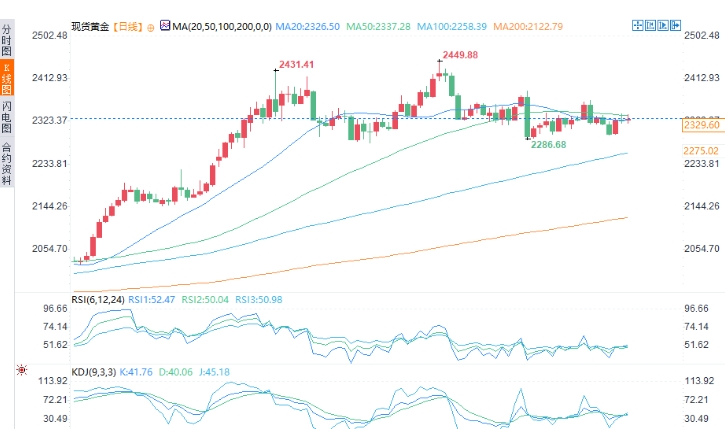Open the 合约资料 tab
Image resolution: width=725 pixels, height=429 pixels.
coord(6,163)
